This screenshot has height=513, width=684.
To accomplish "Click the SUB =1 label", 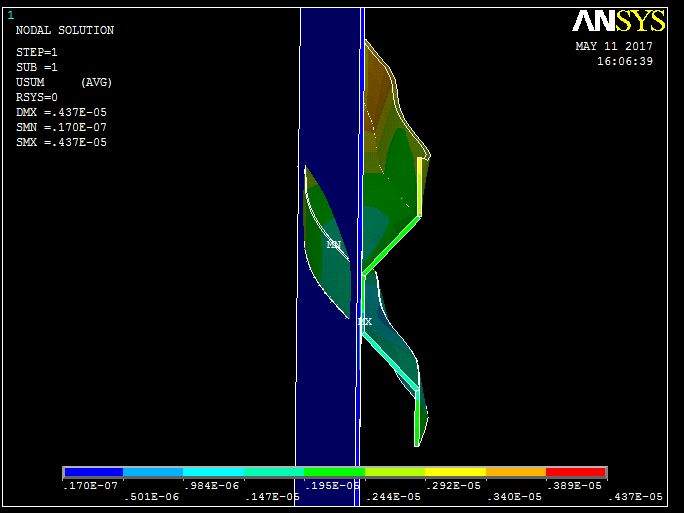I will pos(37,67).
